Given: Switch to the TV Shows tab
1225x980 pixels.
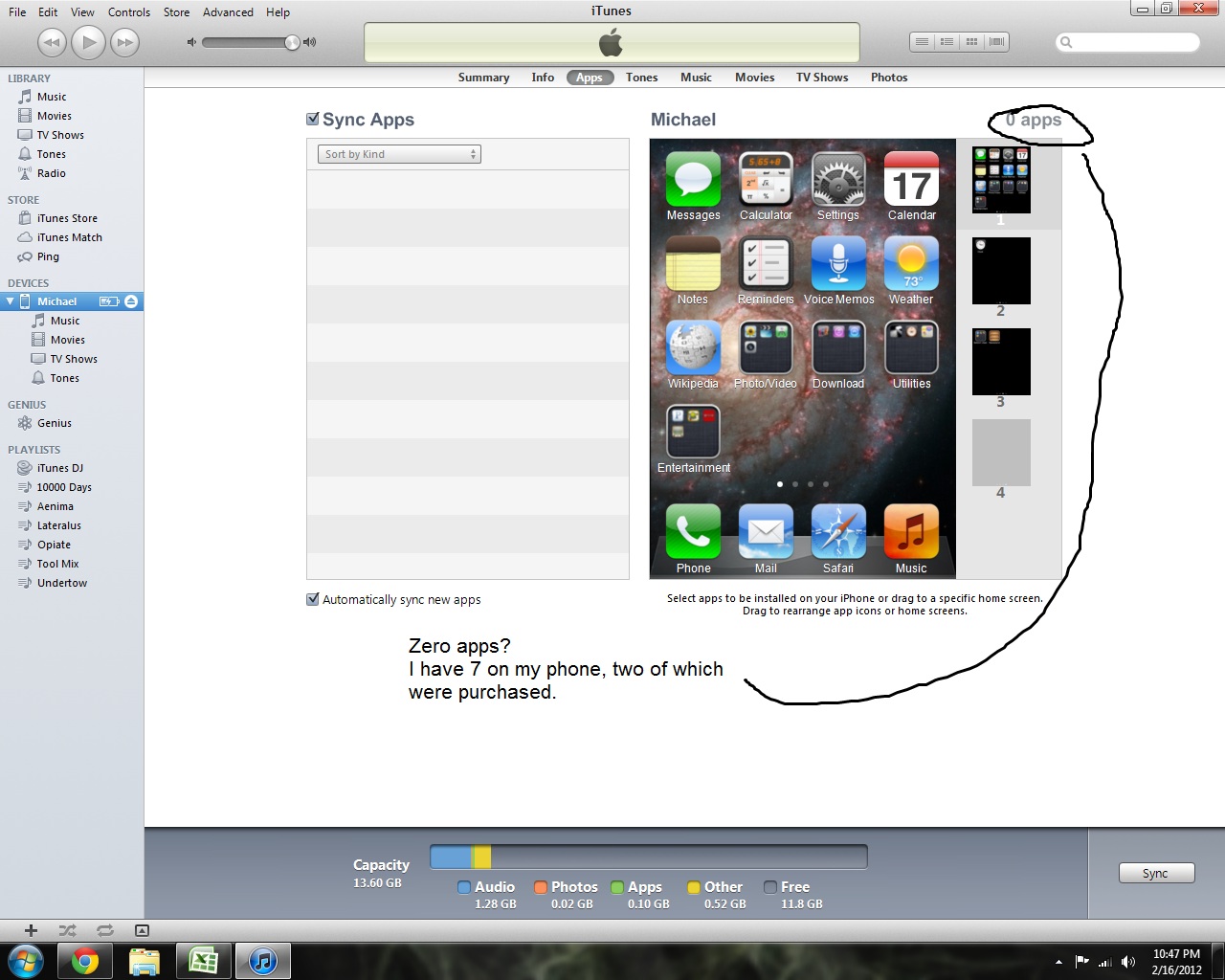Looking at the screenshot, I should click(x=822, y=78).
